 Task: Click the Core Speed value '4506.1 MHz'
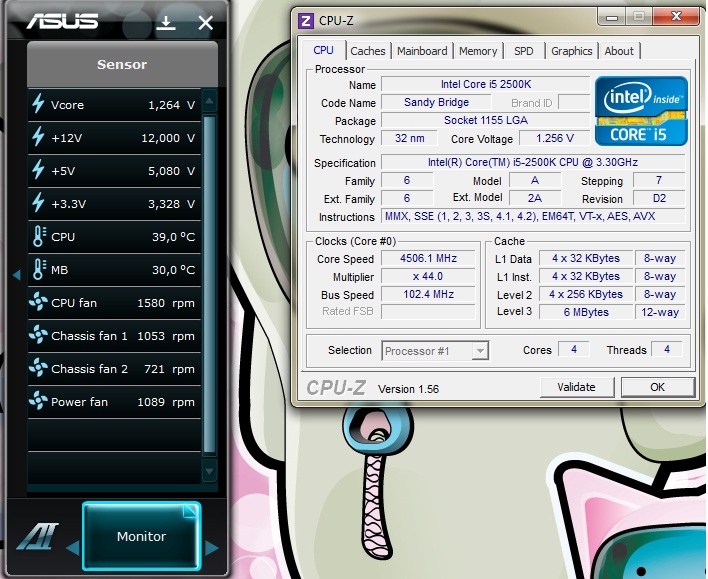pos(429,258)
